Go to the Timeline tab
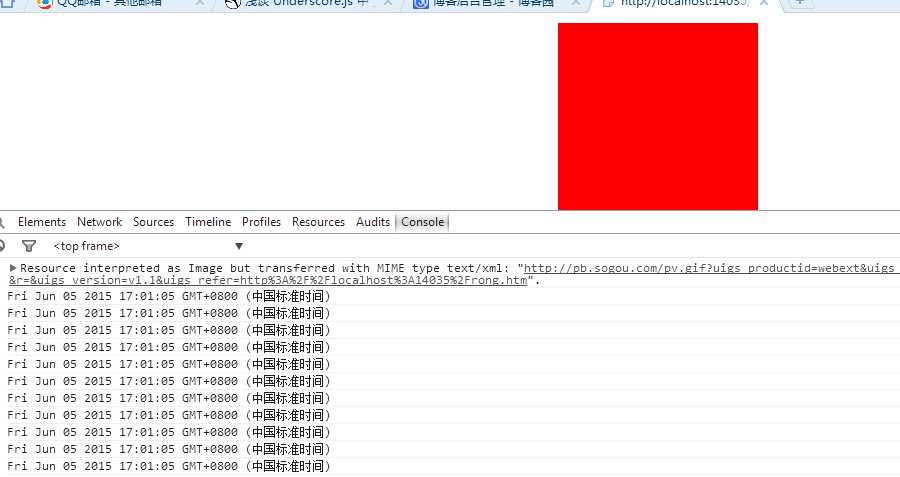The height and width of the screenshot is (477, 900). 208,222
